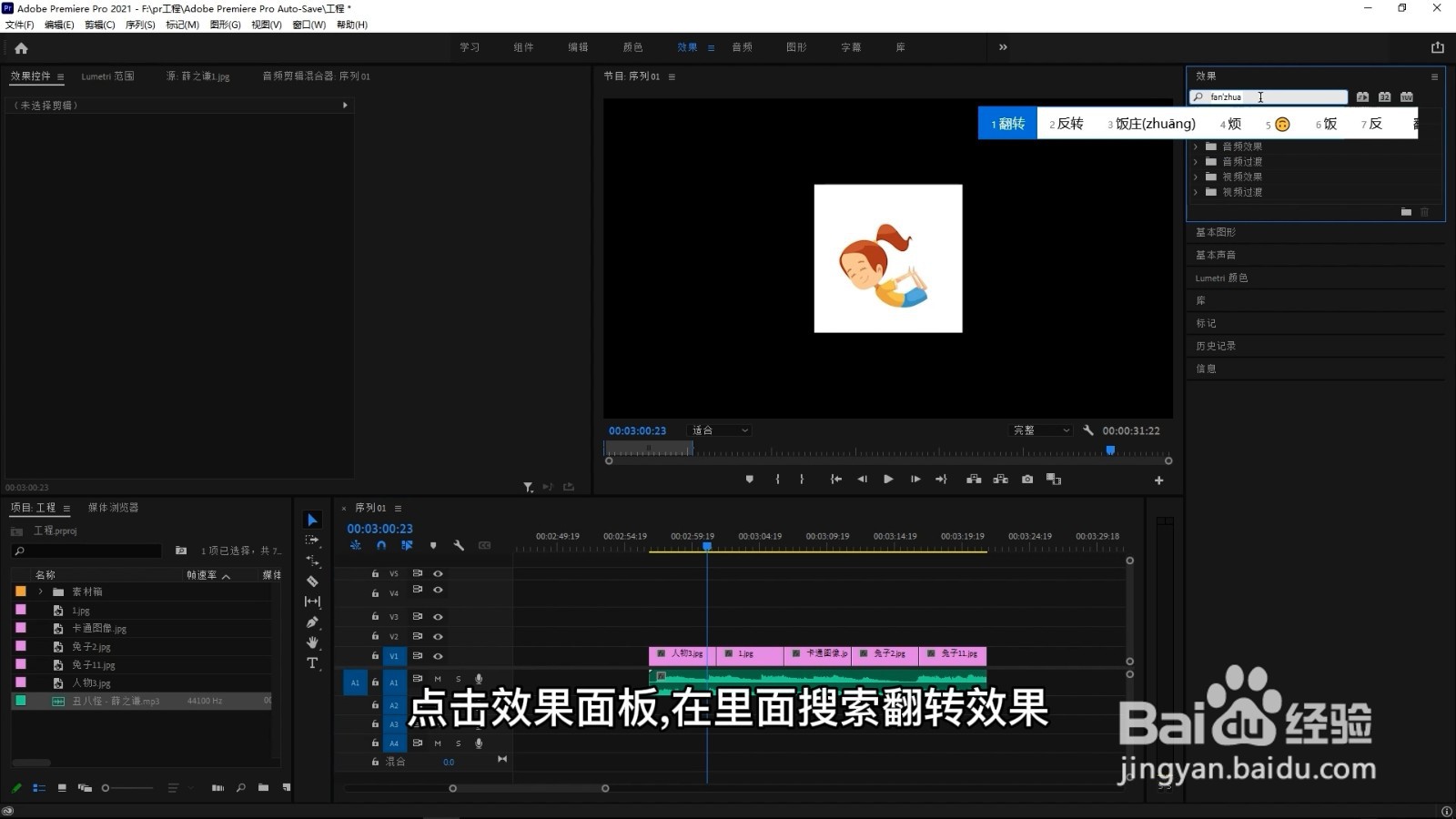This screenshot has height=819, width=1456.
Task: Click the timeline add marker icon
Action: point(433,546)
